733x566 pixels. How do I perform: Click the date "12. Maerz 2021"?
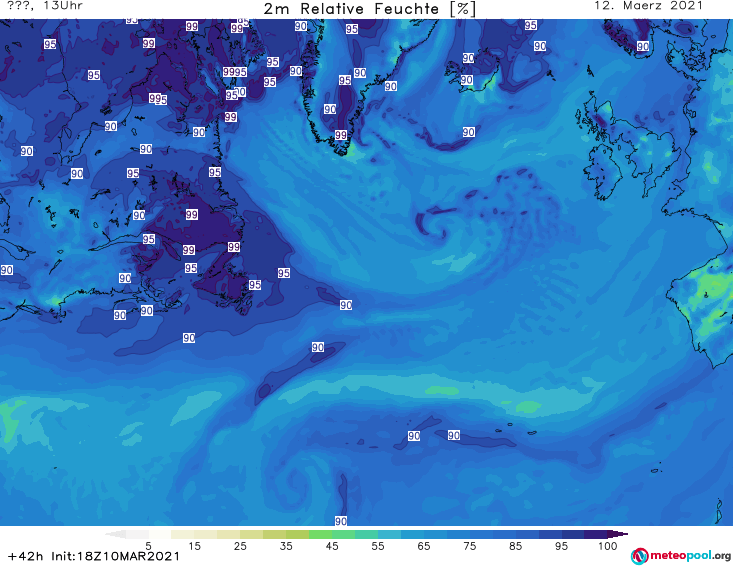(648, 6)
